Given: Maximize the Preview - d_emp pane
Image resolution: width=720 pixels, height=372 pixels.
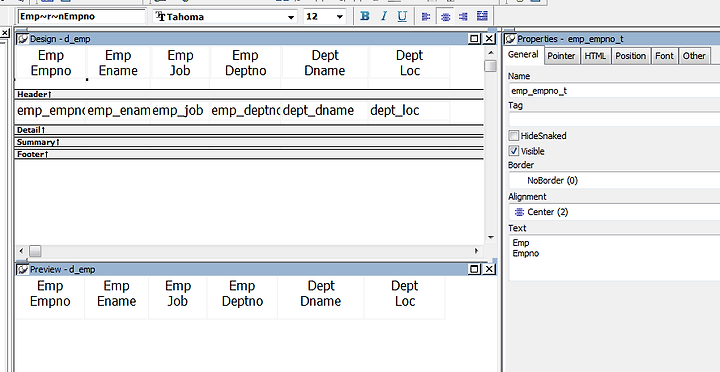Looking at the screenshot, I should pos(475,269).
